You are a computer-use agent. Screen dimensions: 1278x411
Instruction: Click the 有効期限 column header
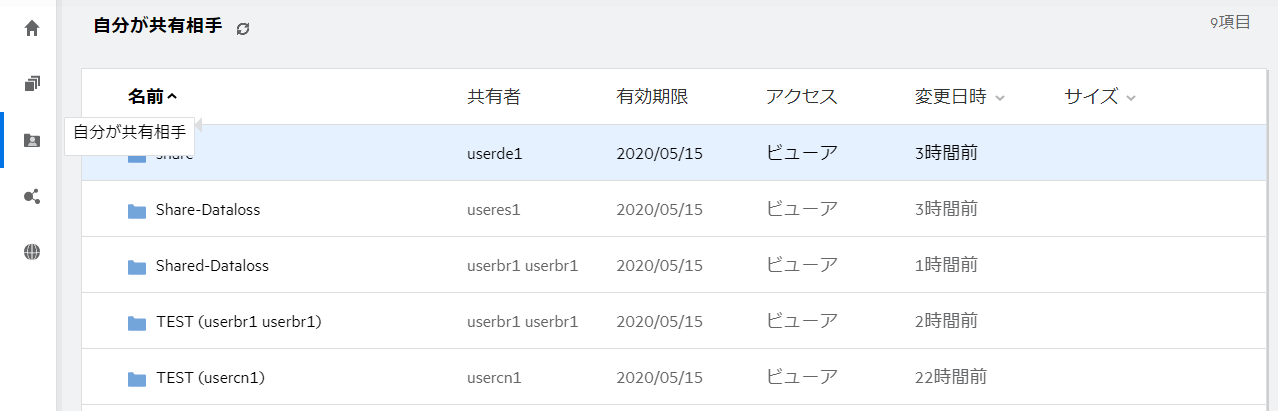(x=652, y=97)
